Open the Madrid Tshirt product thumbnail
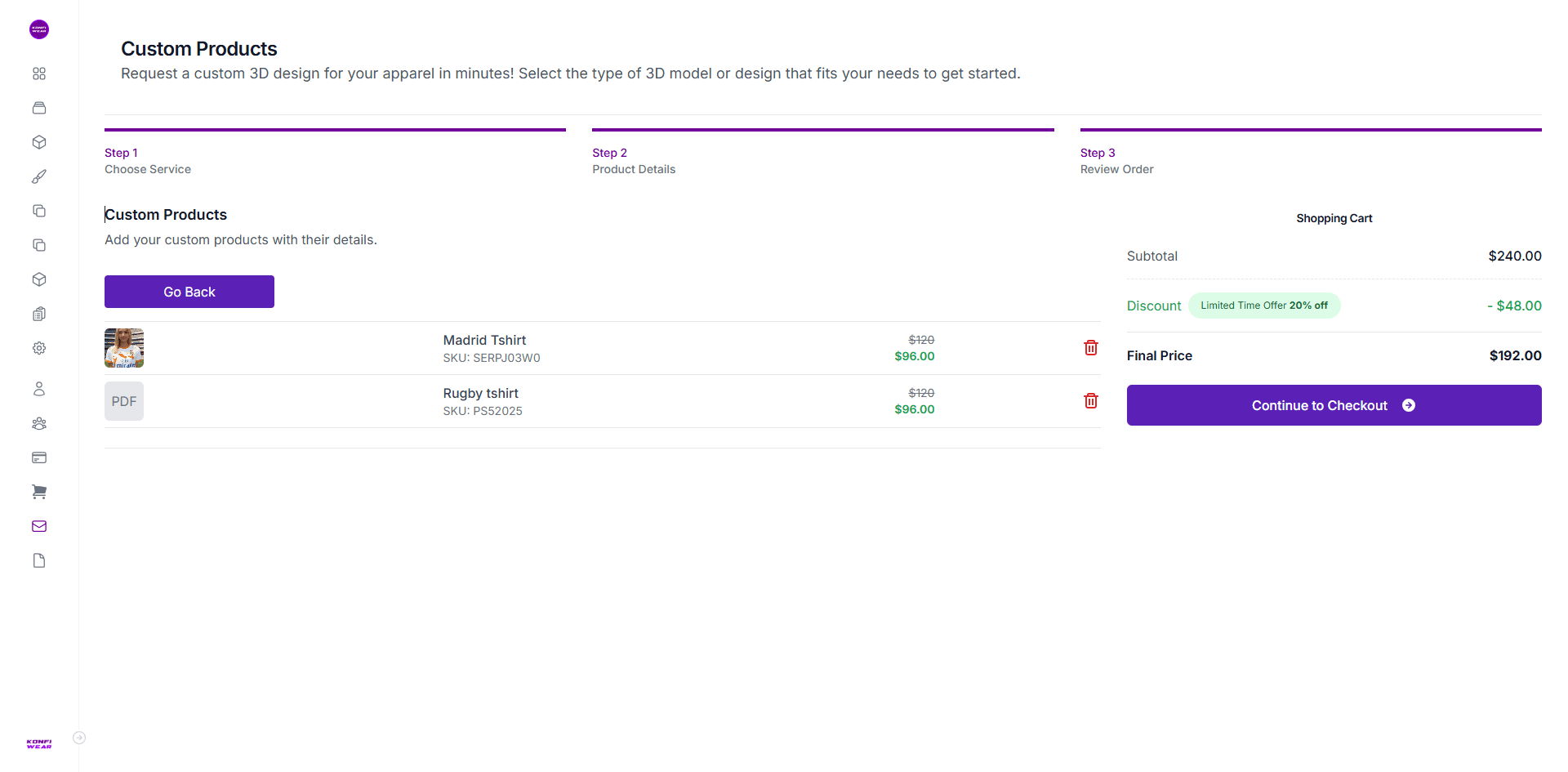 124,348
